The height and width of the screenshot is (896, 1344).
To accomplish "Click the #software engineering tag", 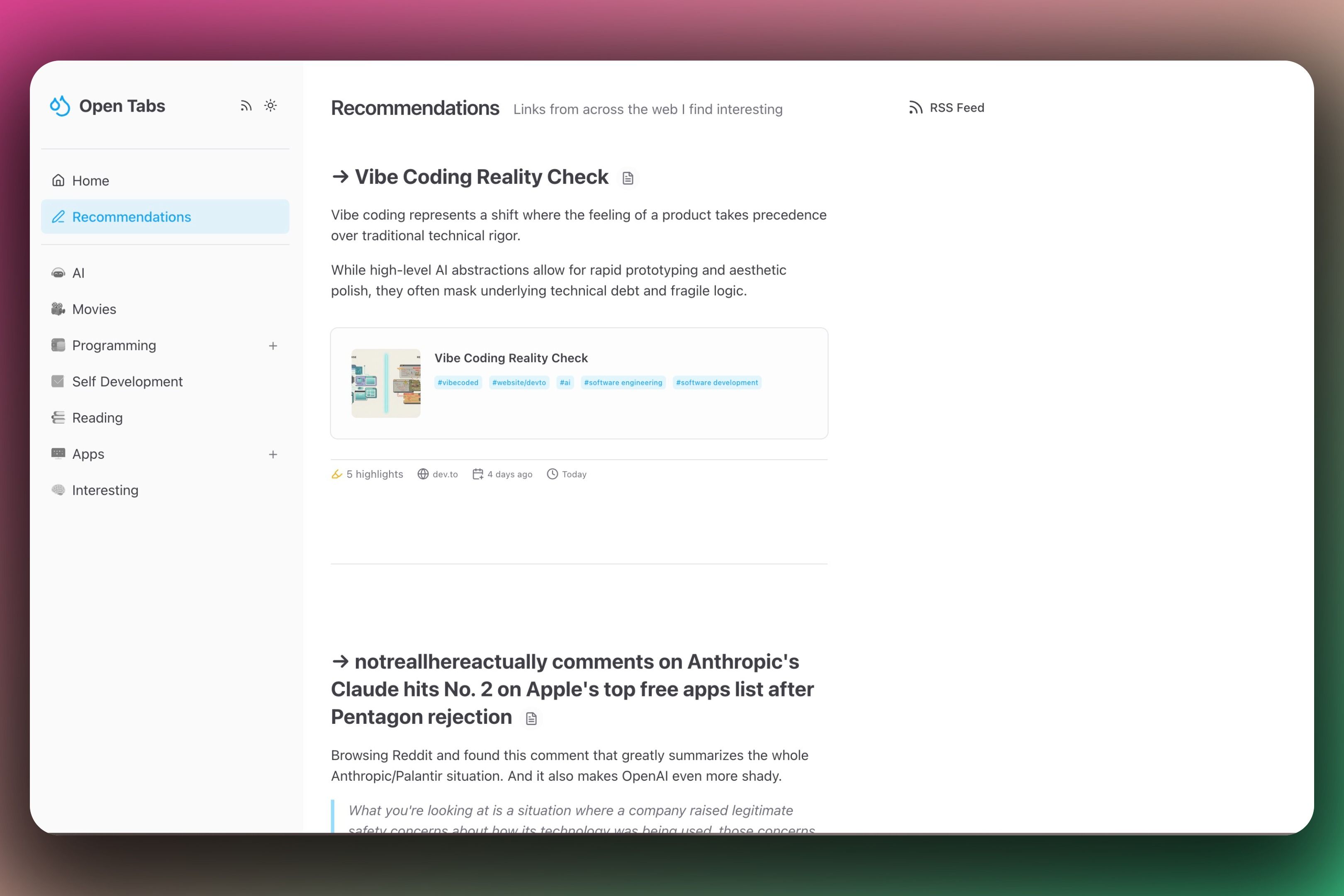I will tap(623, 383).
